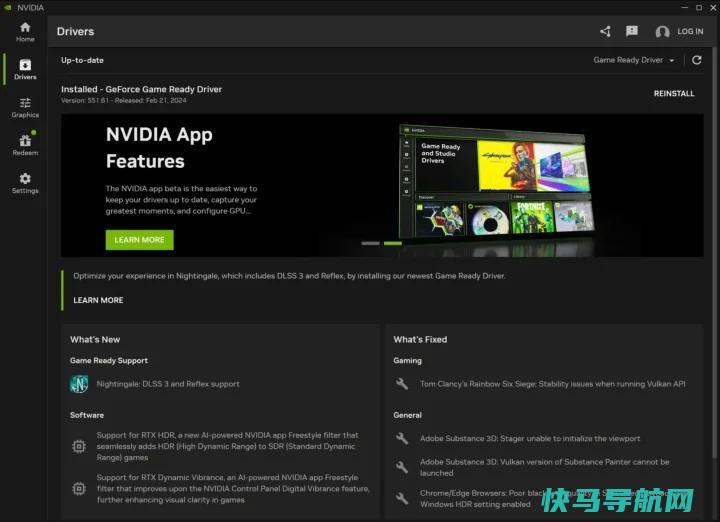Screen dimensions: 720x522
Task: Click the Substance Painter cannot be launched entry
Action: click(x=545, y=467)
